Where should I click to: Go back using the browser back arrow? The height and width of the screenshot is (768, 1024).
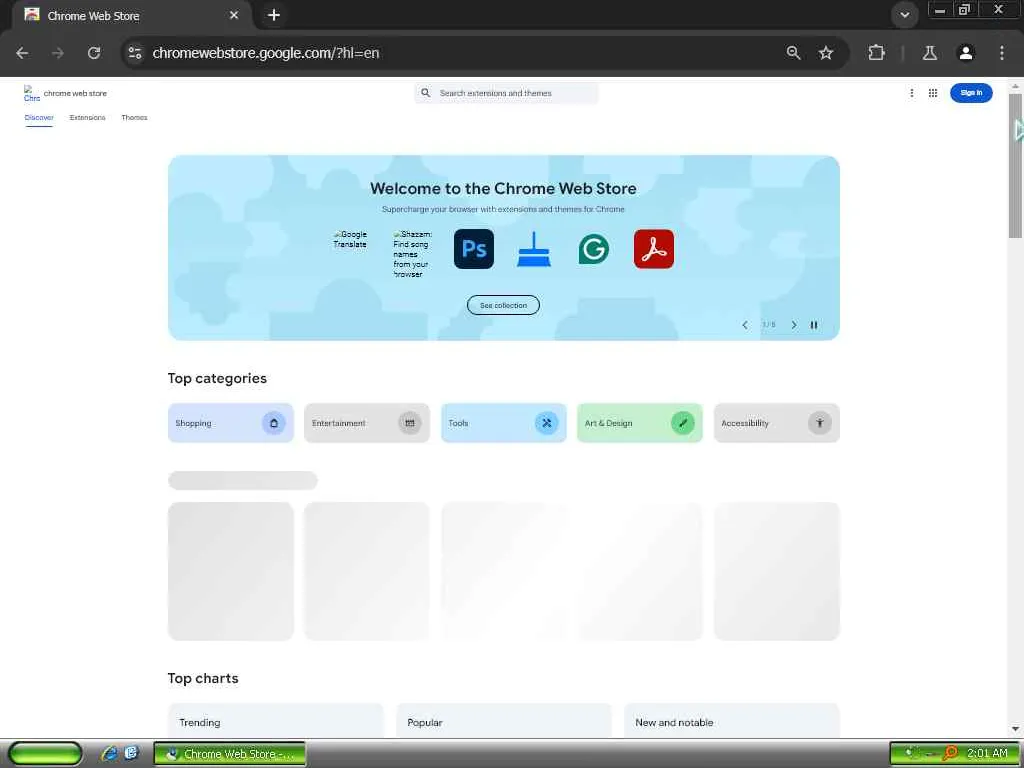point(22,53)
